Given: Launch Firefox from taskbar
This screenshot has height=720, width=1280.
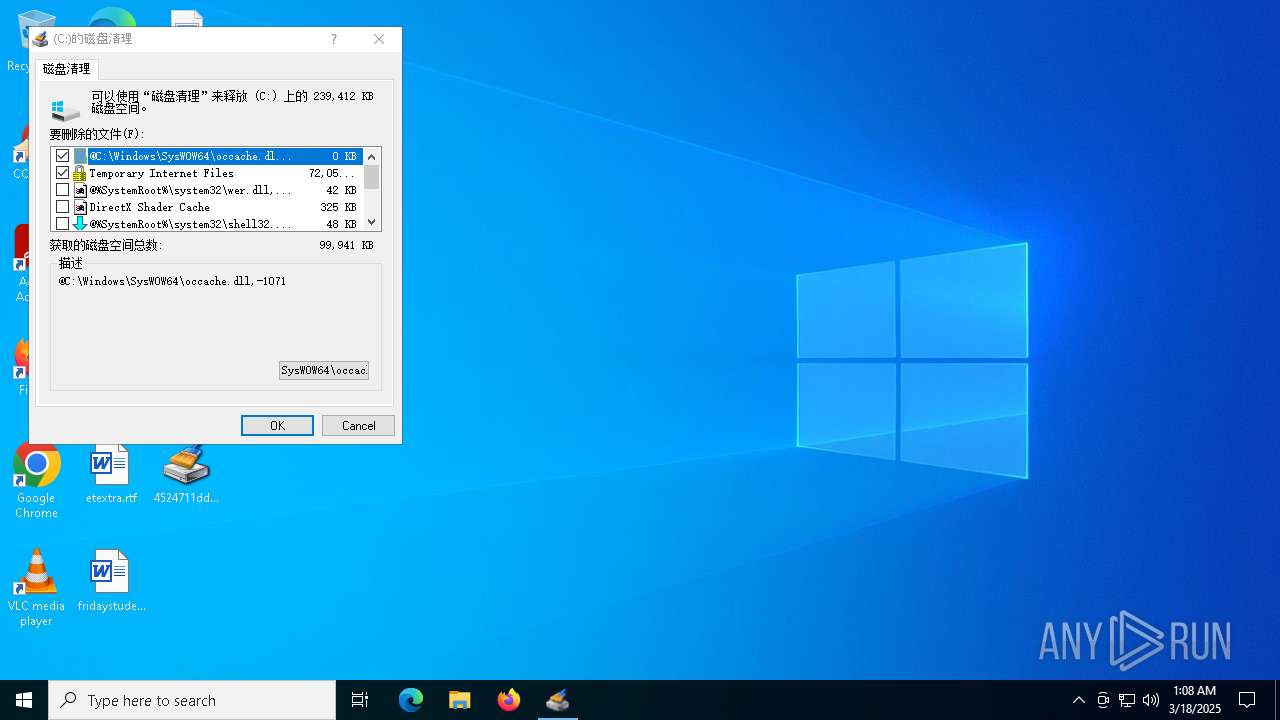Looking at the screenshot, I should tap(509, 700).
